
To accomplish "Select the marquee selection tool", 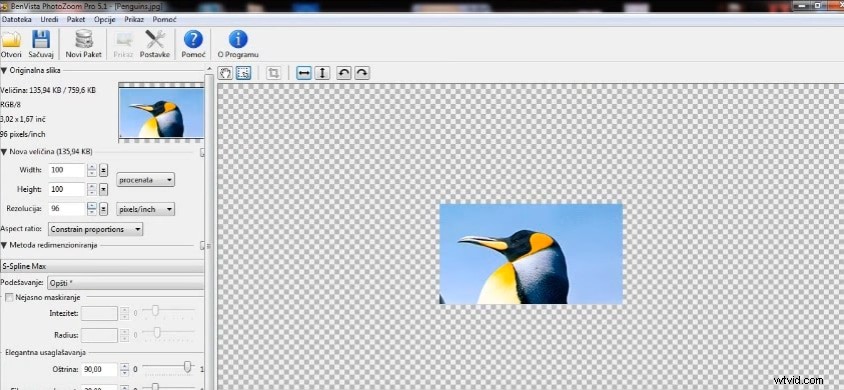I will [x=243, y=73].
